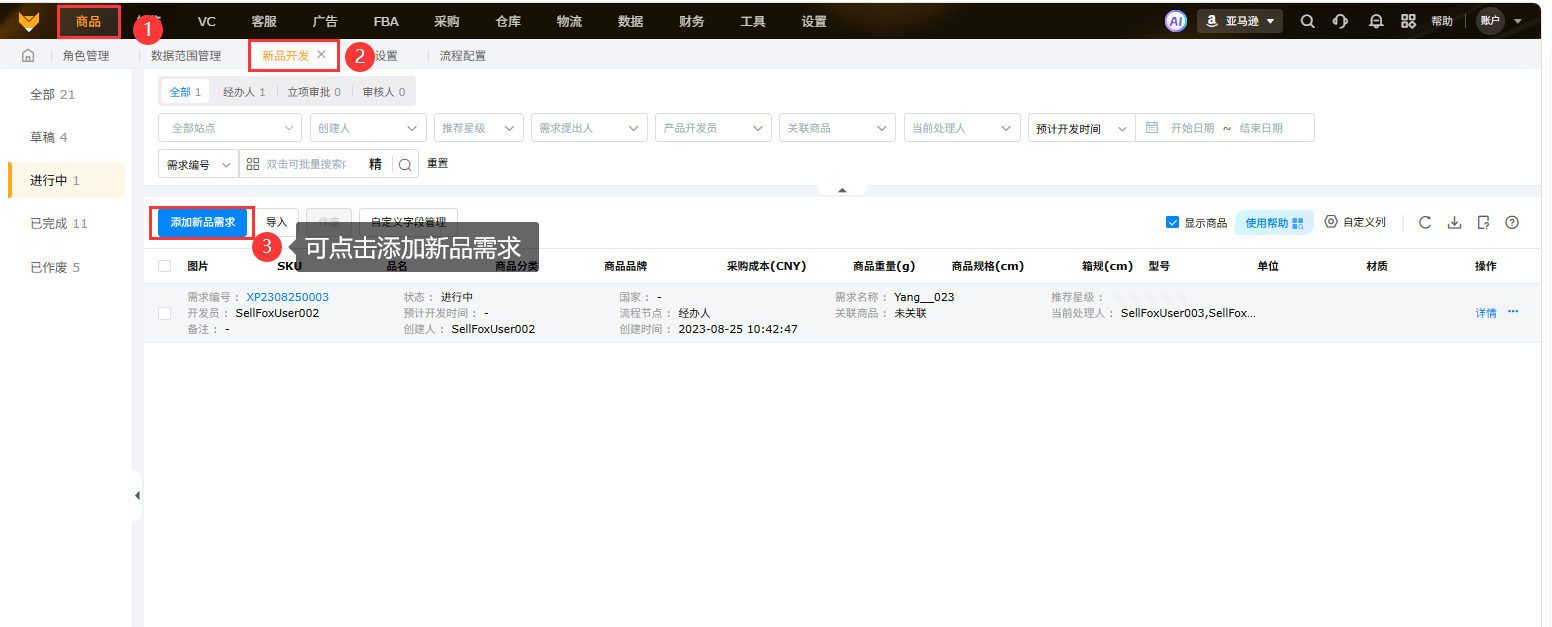
Task: Click the search icon beside 精
Action: click(405, 164)
